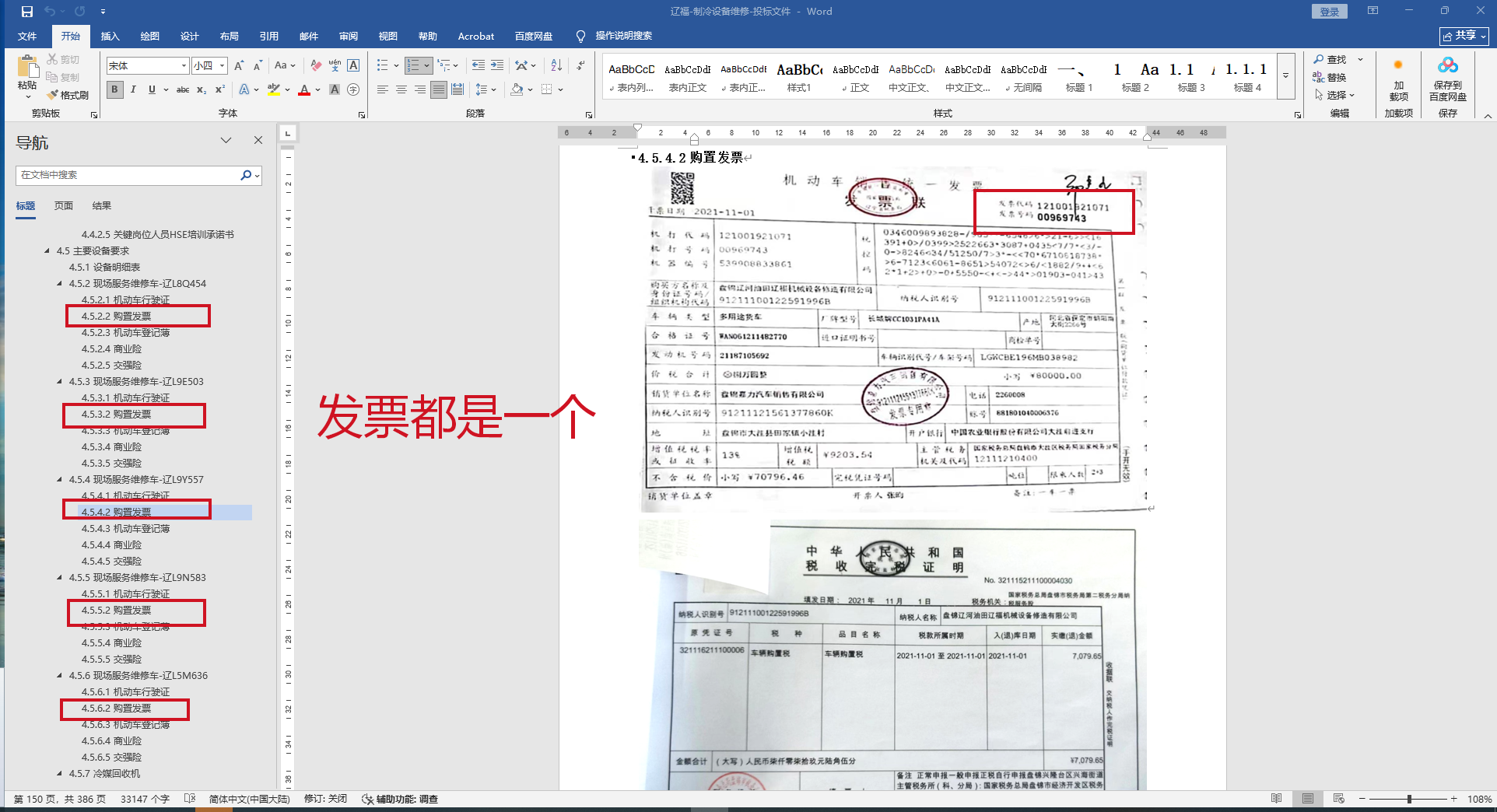Click the 共享 (Share) button

1464,36
